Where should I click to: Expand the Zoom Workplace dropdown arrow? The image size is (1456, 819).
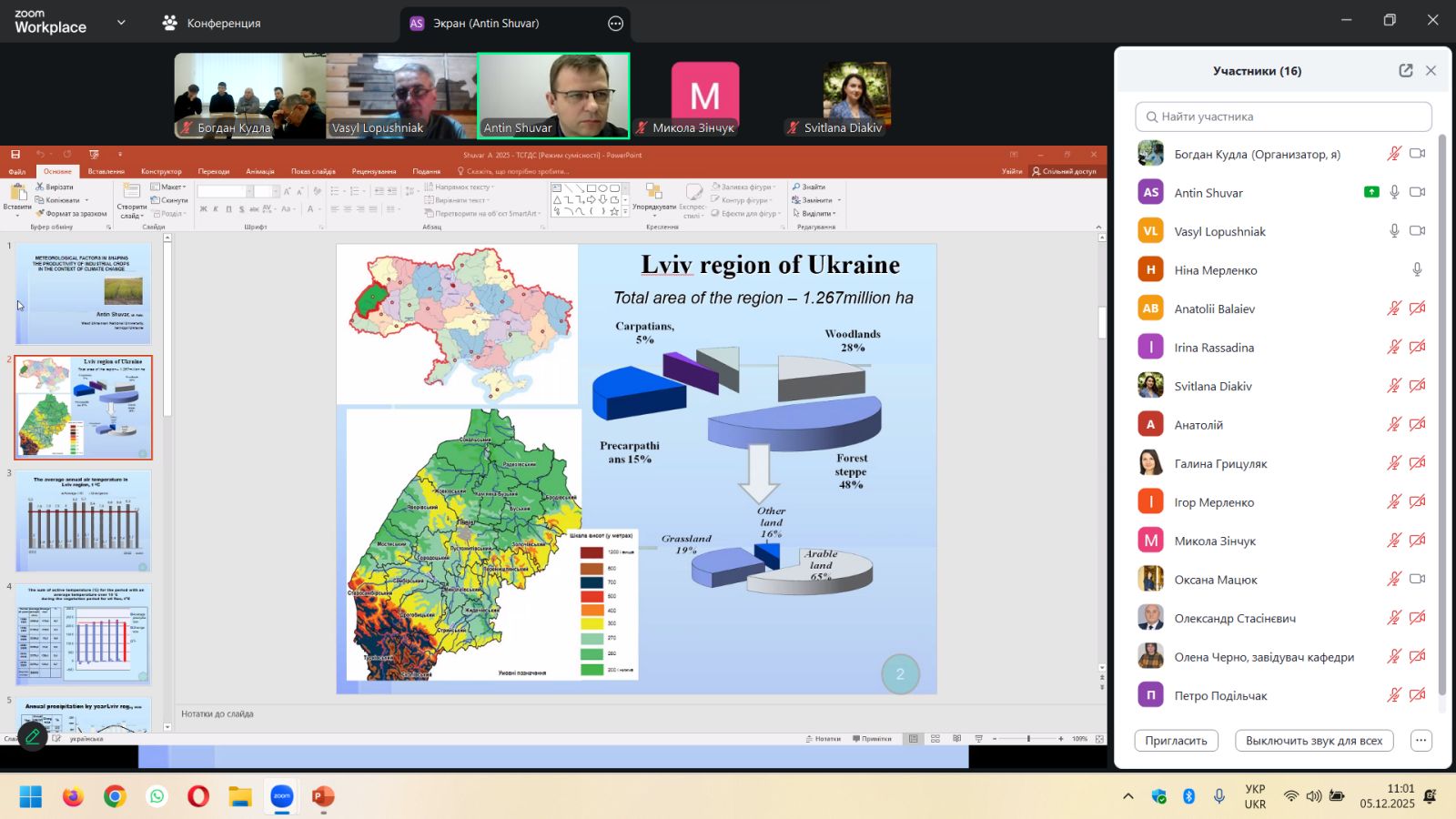click(121, 23)
